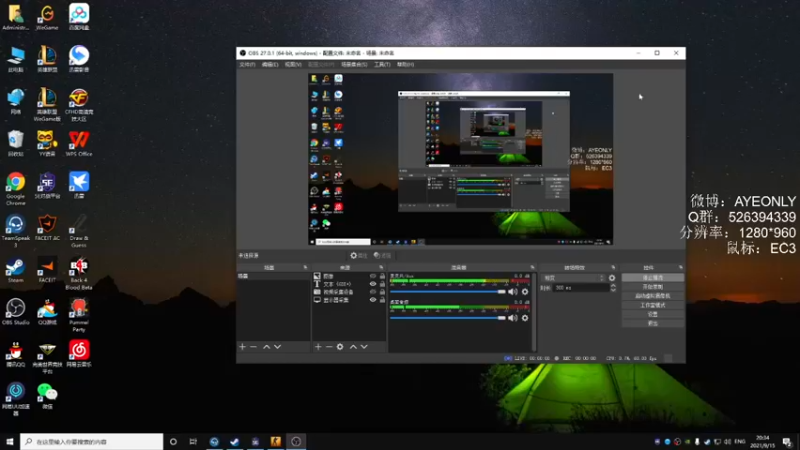The height and width of the screenshot is (450, 800).
Task: Open gear settings for 麦克风/Aux mixer channel
Action: tap(524, 291)
